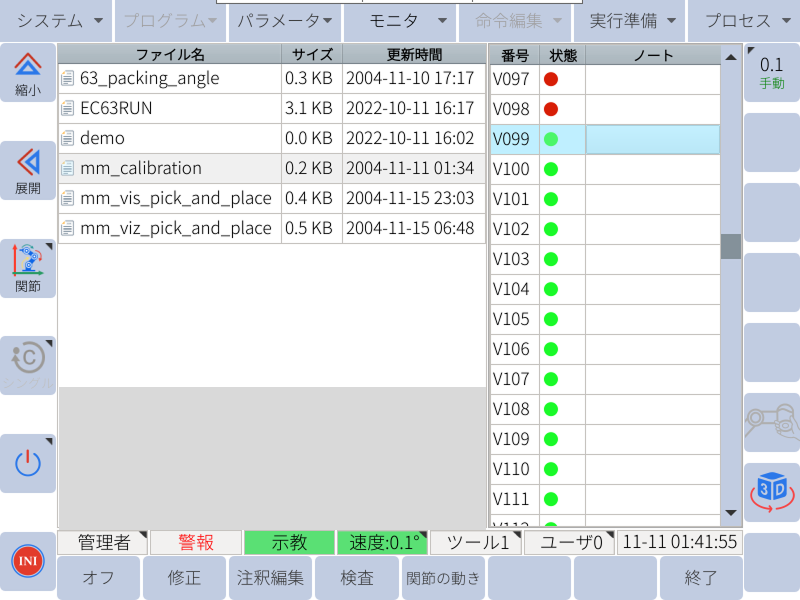Screen dimensions: 800x600
Task: Open the パラメータ dropdown menu
Action: 285,20
